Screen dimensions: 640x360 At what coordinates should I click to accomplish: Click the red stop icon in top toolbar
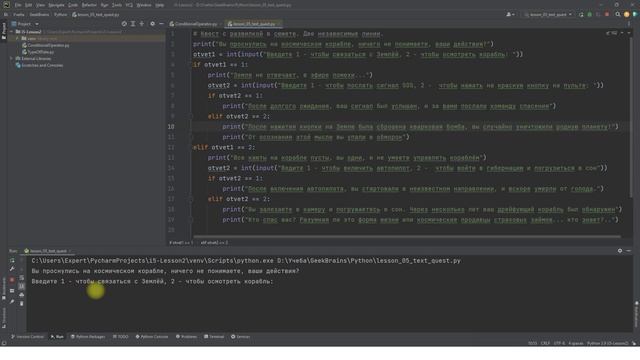tap(607, 15)
